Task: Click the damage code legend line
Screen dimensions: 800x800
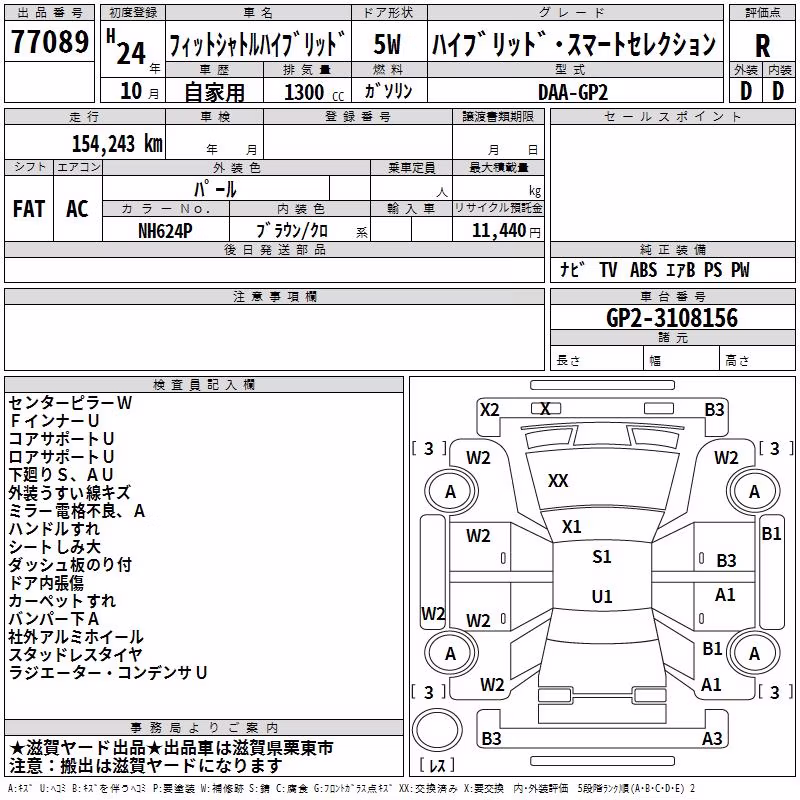Action: point(352,788)
